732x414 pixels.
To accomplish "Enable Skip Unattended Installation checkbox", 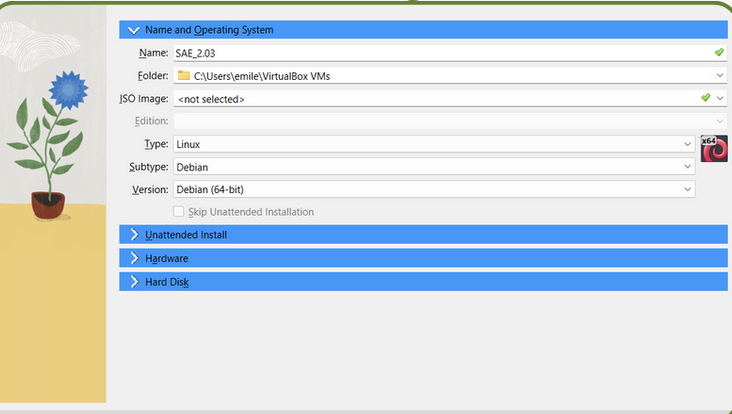I will tap(179, 212).
